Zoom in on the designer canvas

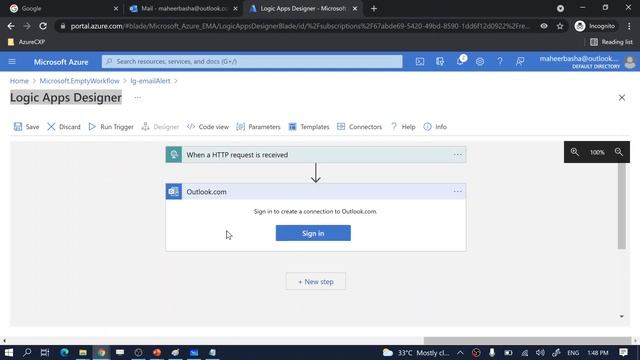(x=575, y=152)
